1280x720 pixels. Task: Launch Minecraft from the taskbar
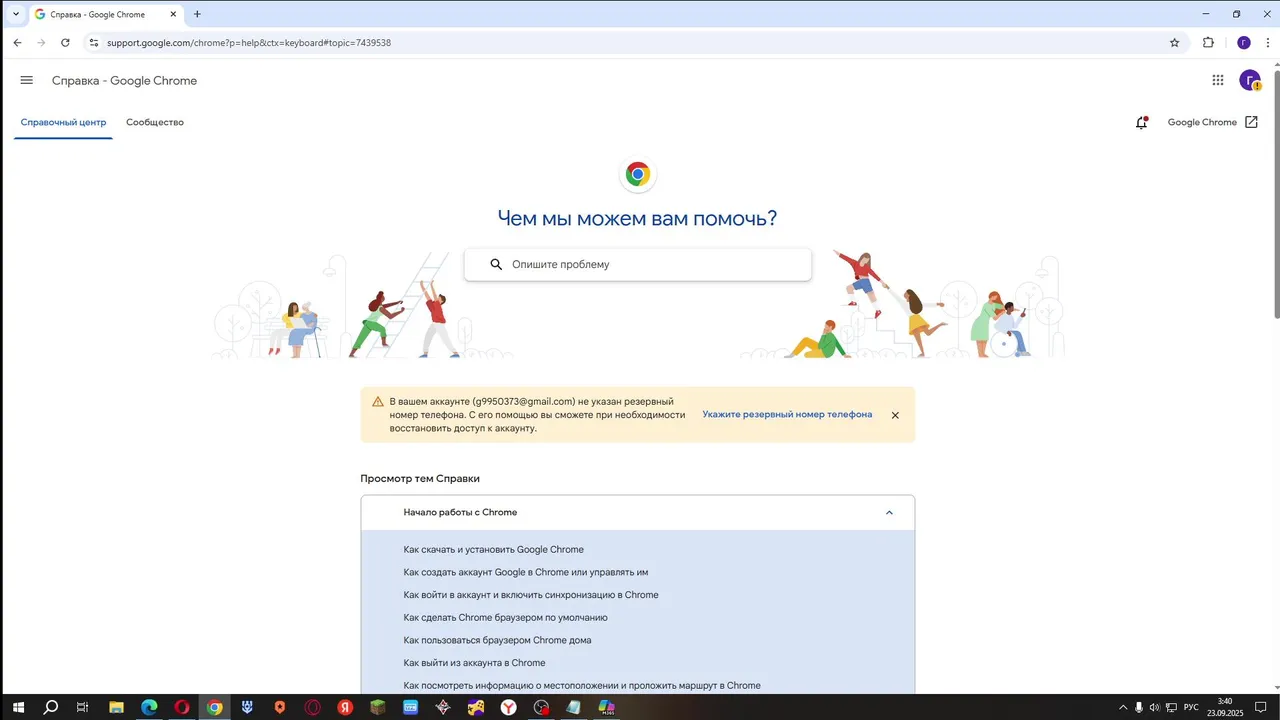point(378,707)
